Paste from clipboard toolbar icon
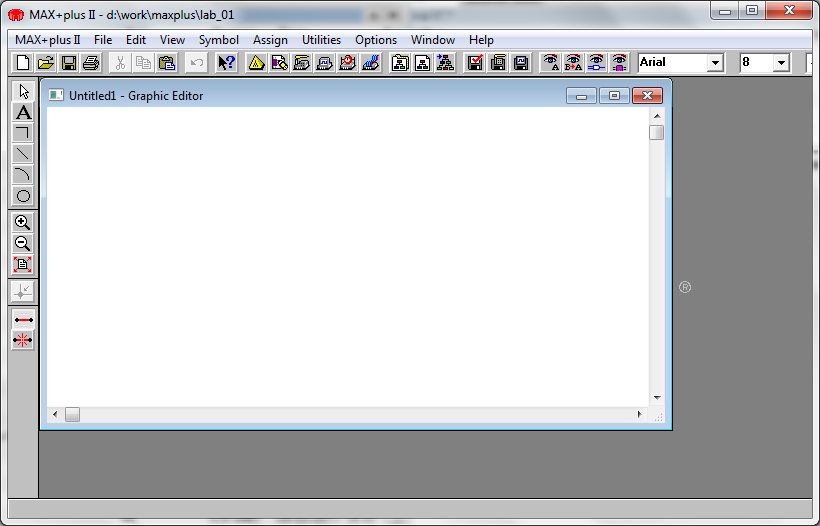820x526 pixels. [x=166, y=63]
